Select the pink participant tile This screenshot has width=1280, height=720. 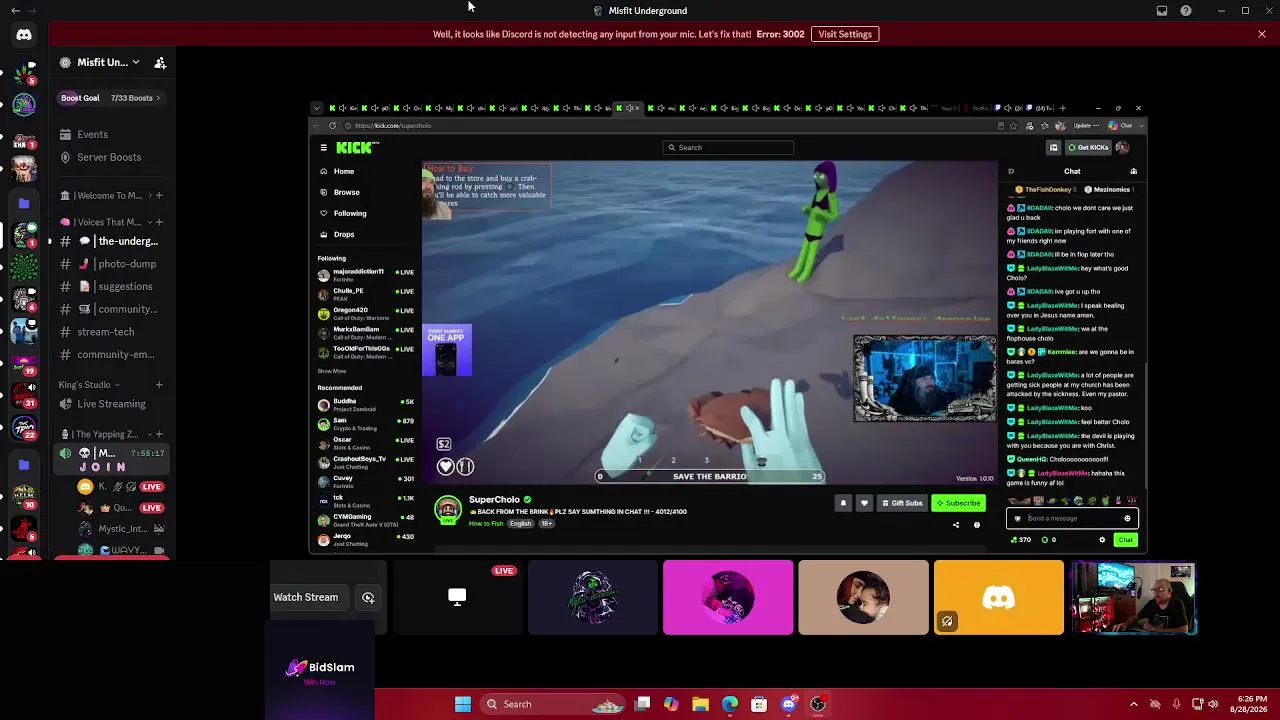(728, 597)
